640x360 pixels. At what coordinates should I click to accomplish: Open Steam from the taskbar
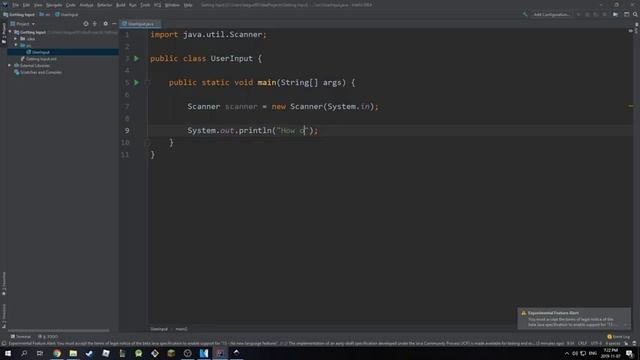point(89,353)
